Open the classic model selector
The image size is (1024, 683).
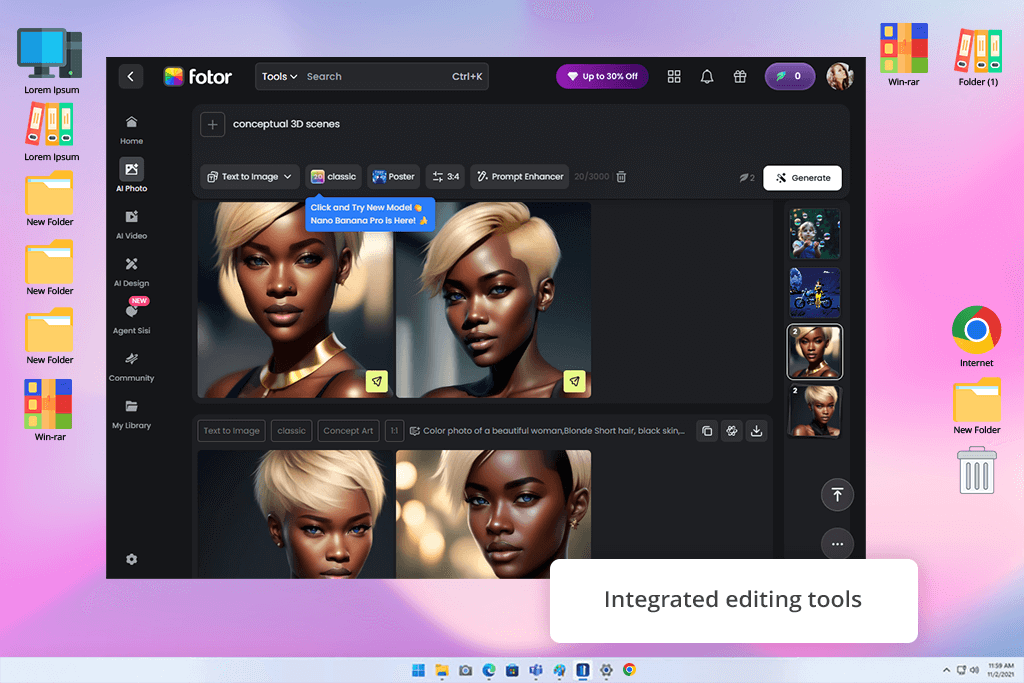tap(333, 177)
